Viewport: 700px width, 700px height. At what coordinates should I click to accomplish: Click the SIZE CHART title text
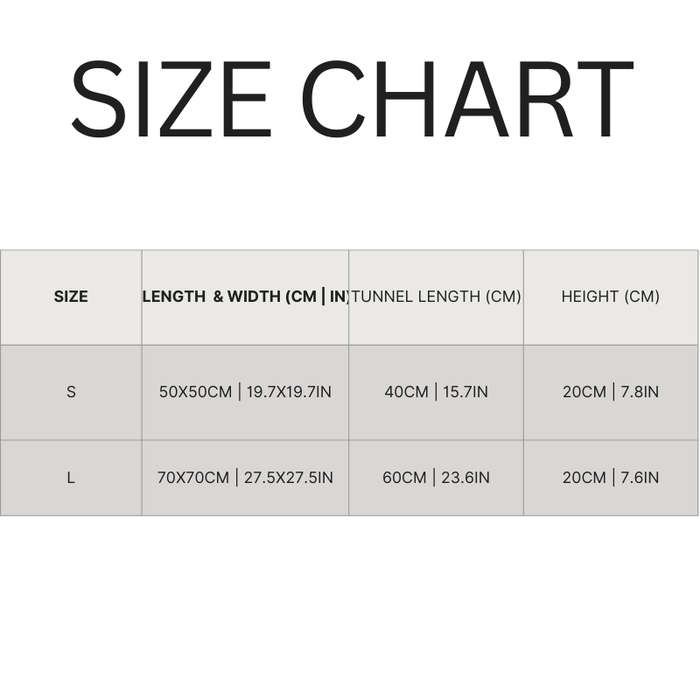click(350, 98)
